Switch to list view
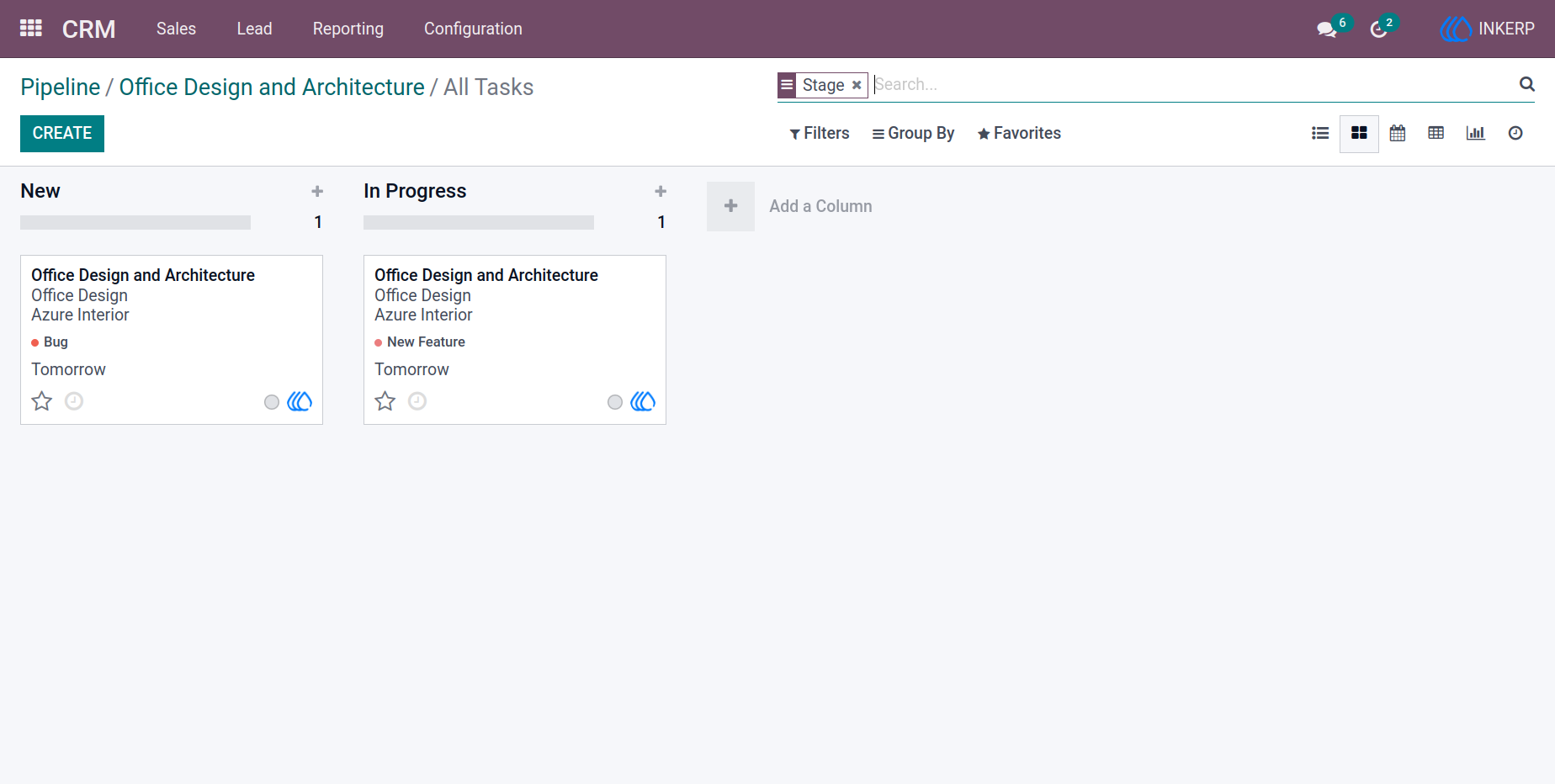 tap(1320, 133)
